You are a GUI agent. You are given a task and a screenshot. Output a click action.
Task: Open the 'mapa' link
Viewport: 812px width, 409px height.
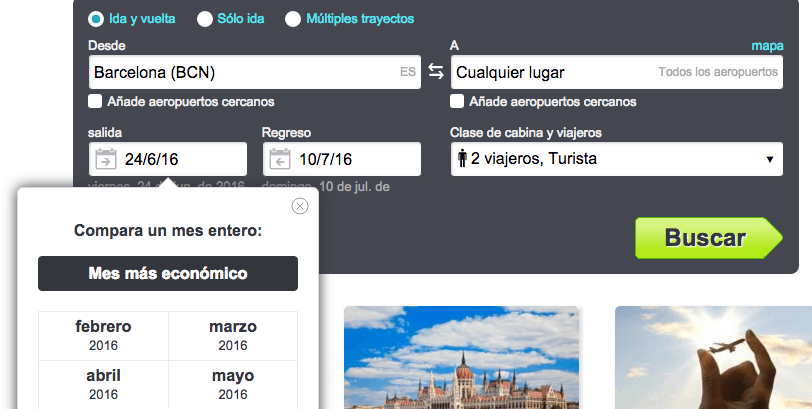pyautogui.click(x=767, y=46)
